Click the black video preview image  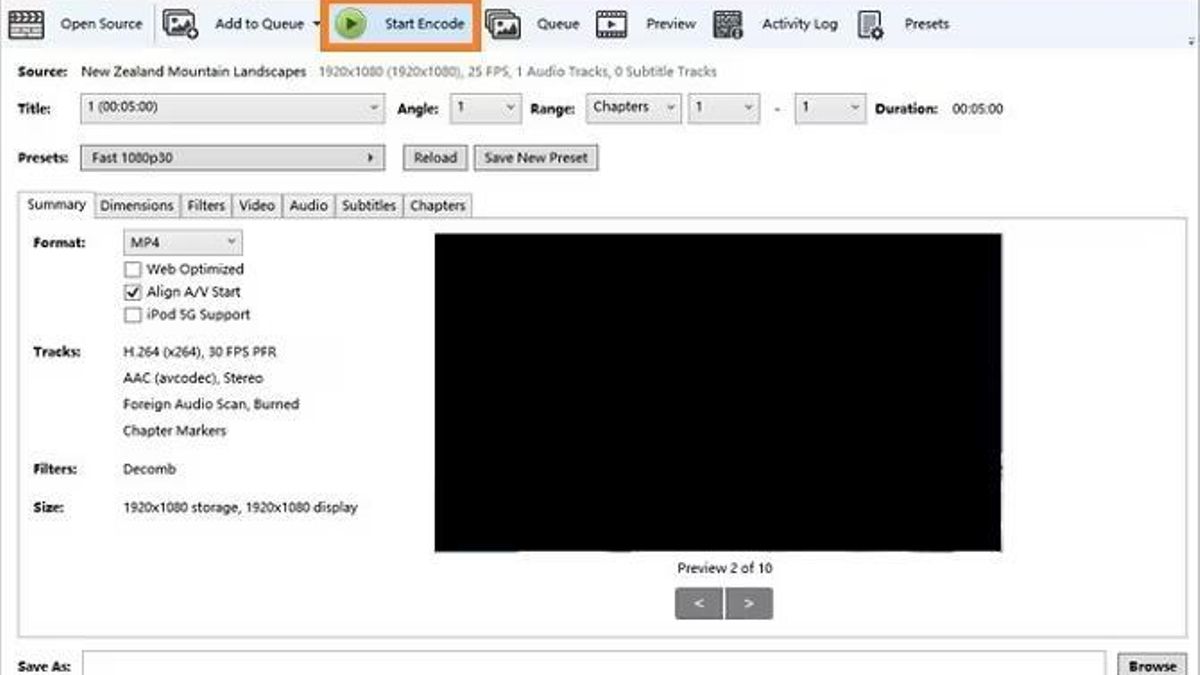point(718,393)
